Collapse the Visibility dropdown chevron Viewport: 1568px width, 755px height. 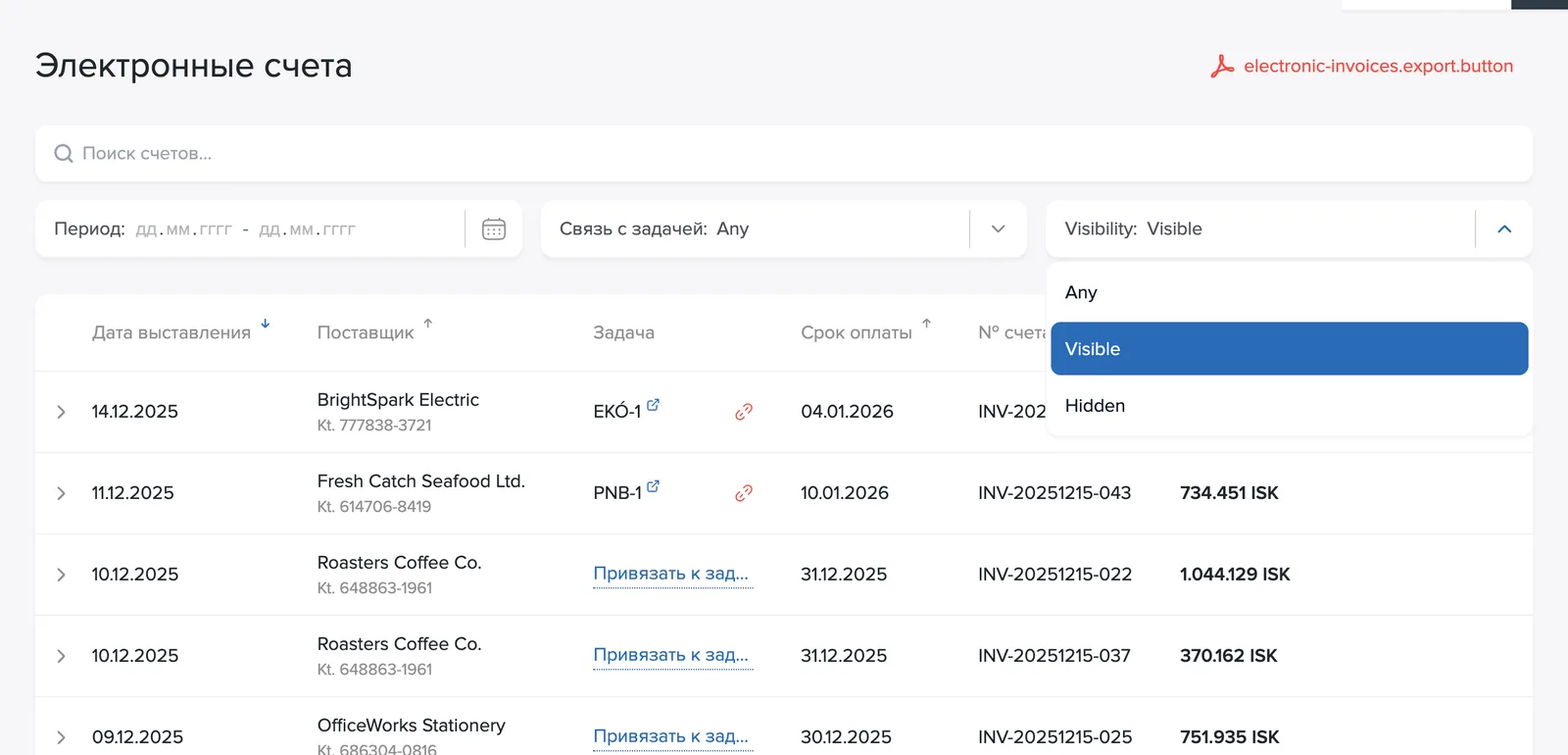1504,228
